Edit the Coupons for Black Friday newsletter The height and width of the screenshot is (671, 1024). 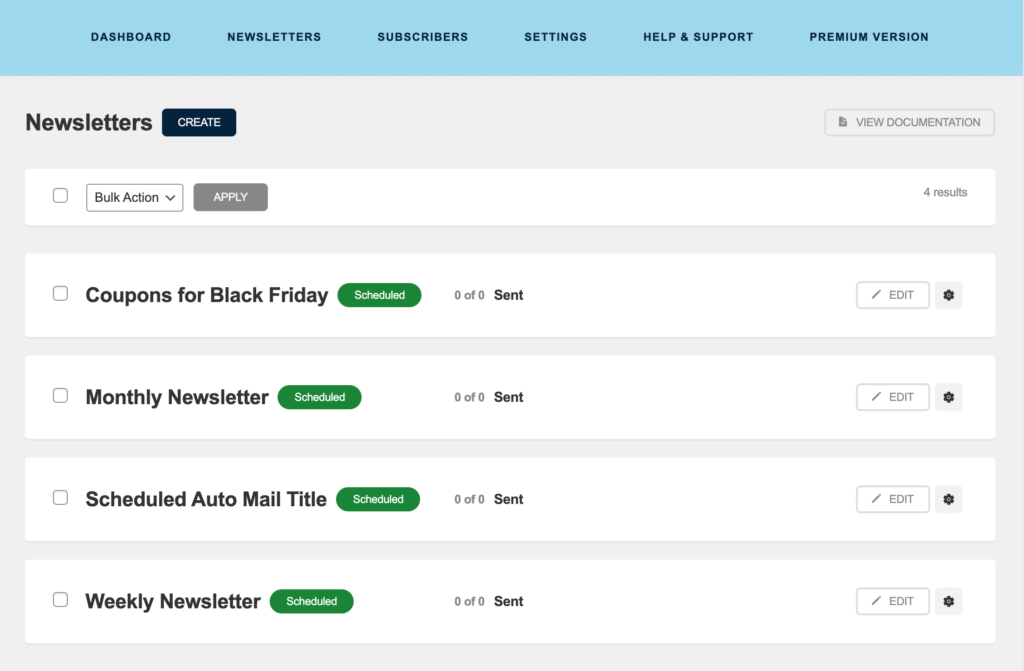point(893,295)
